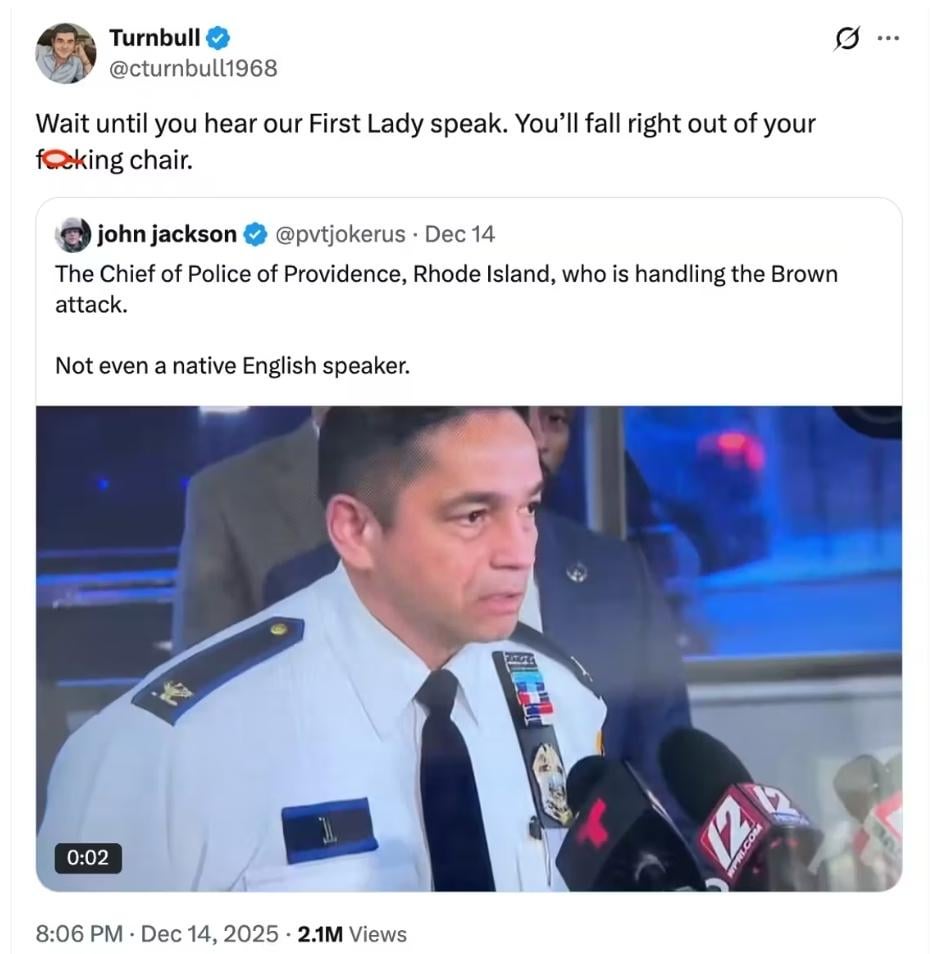Open the three-dot more options menu

click(888, 39)
